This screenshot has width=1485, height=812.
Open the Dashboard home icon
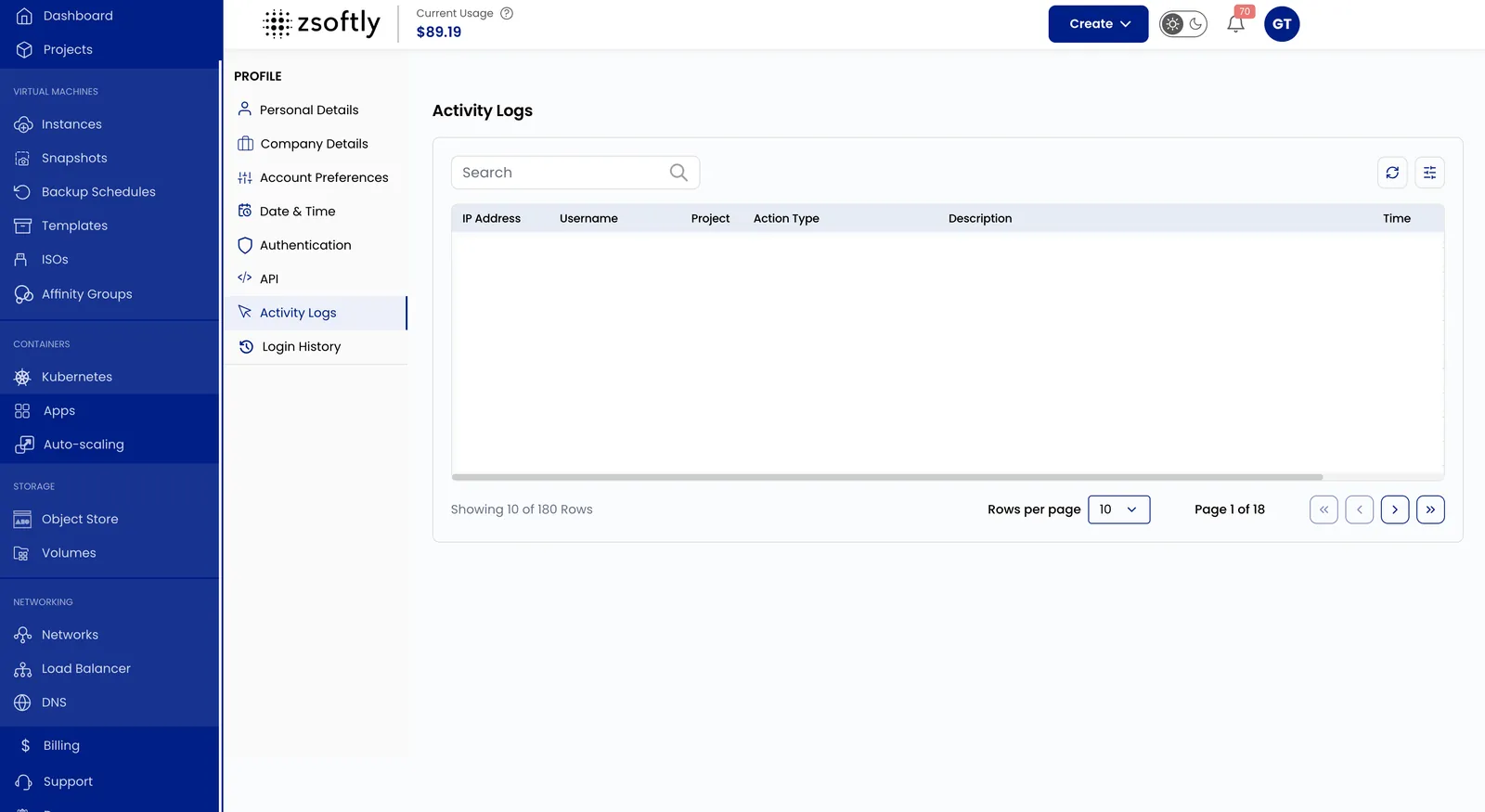tap(24, 16)
